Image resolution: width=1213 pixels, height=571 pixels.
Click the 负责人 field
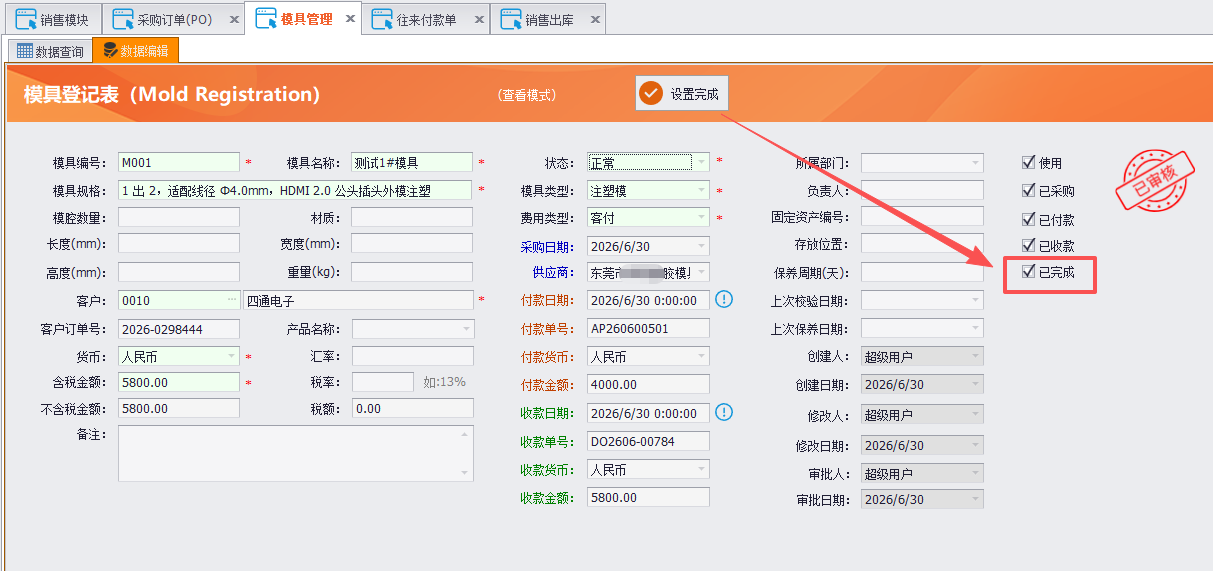pyautogui.click(x=922, y=190)
